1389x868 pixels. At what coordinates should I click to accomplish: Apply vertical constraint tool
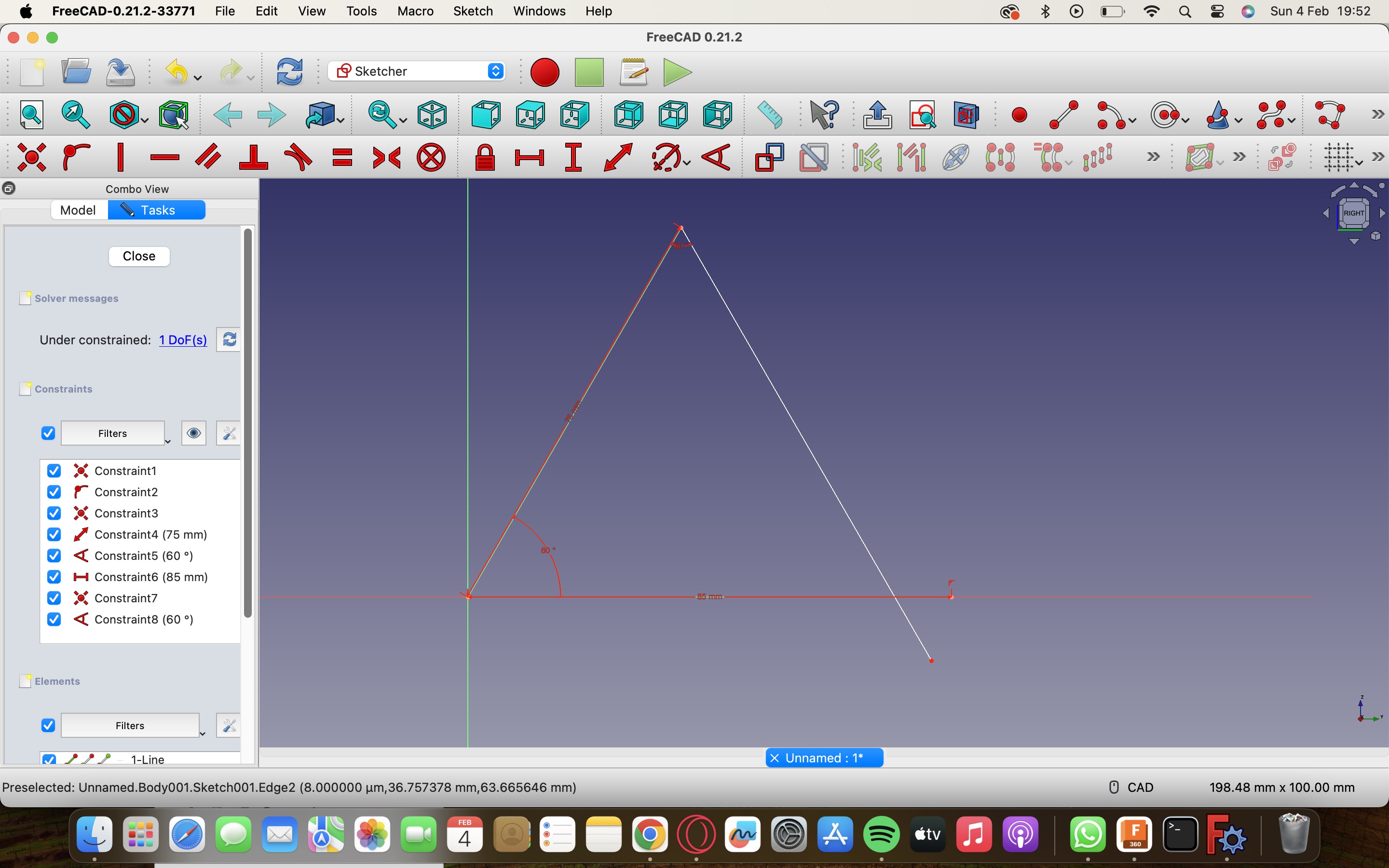point(121,157)
